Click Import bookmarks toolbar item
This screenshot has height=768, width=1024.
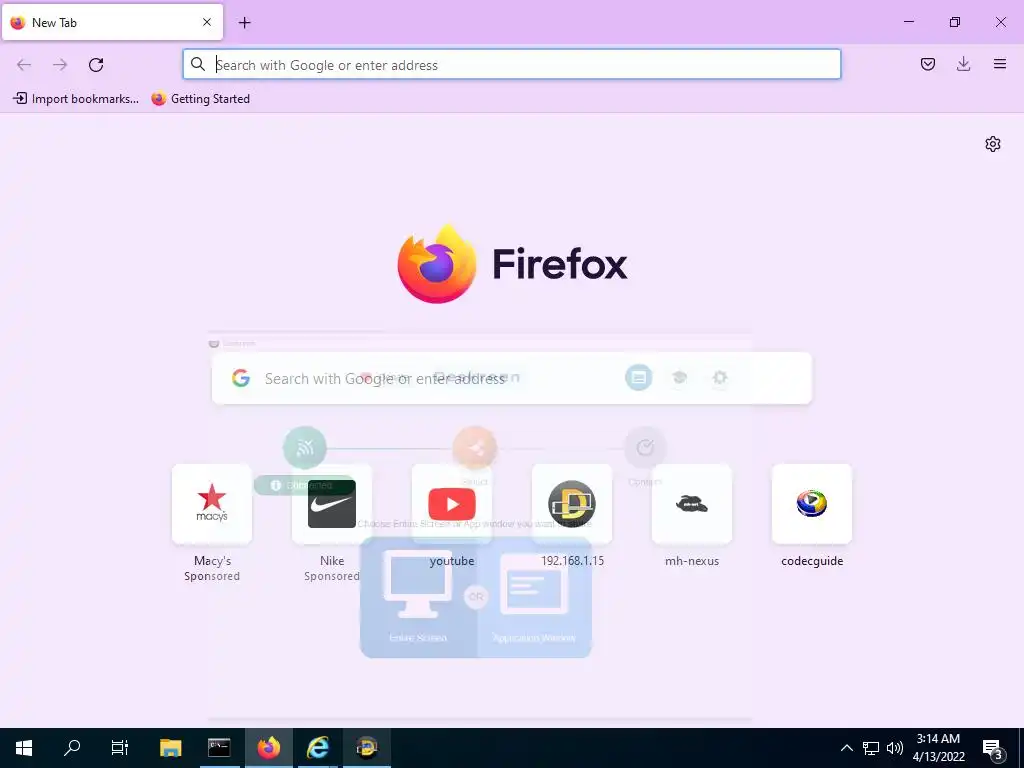pyautogui.click(x=76, y=99)
